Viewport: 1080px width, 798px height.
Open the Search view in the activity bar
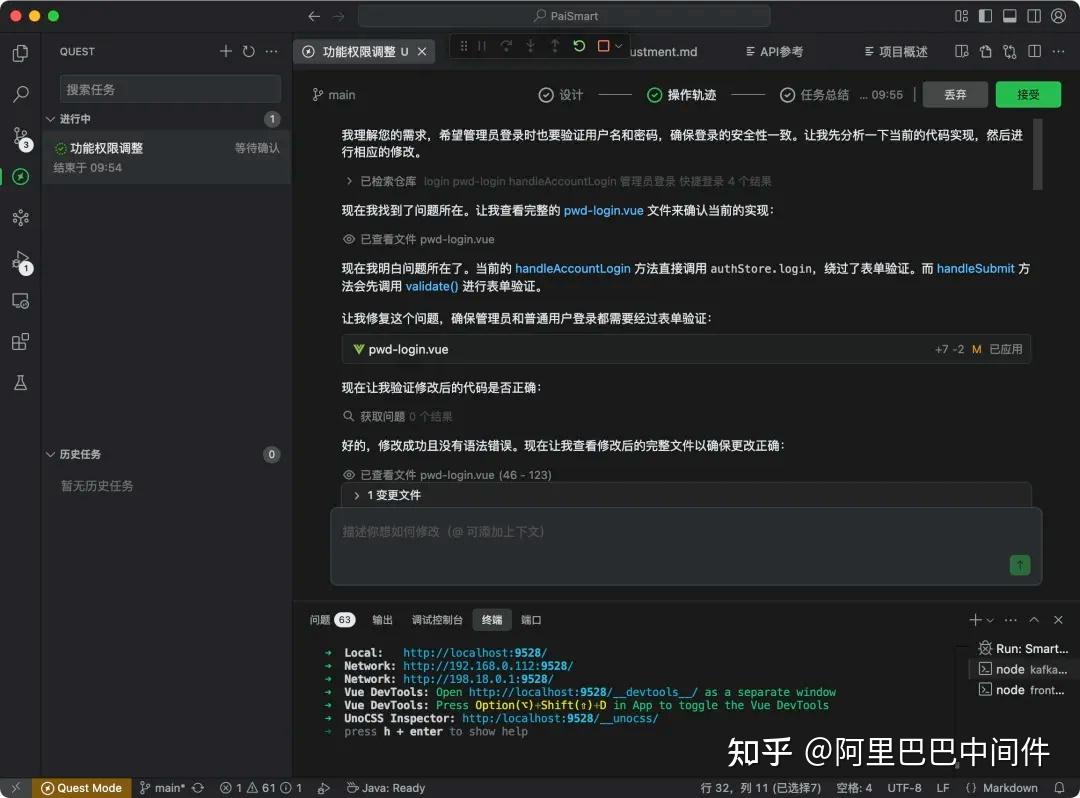click(x=20, y=94)
